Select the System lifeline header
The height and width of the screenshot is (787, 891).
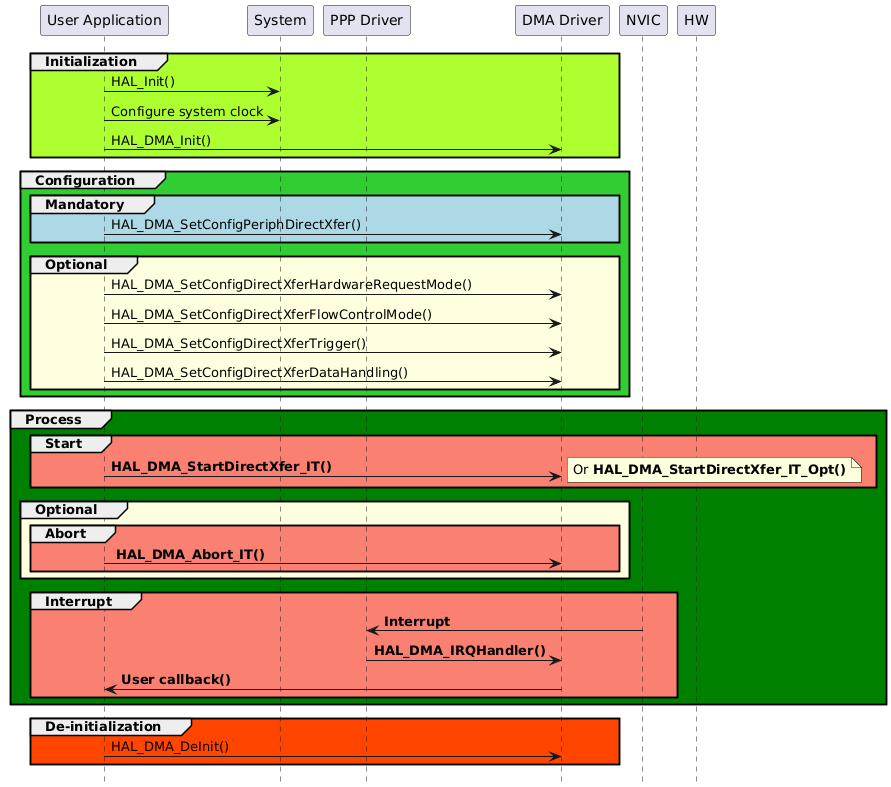pyautogui.click(x=280, y=20)
